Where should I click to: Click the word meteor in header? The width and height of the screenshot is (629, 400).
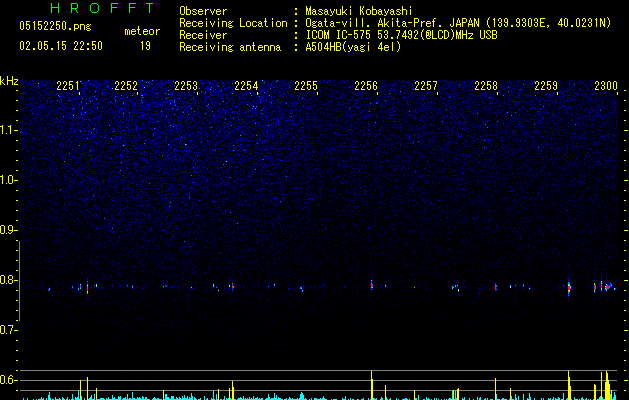pyautogui.click(x=142, y=31)
